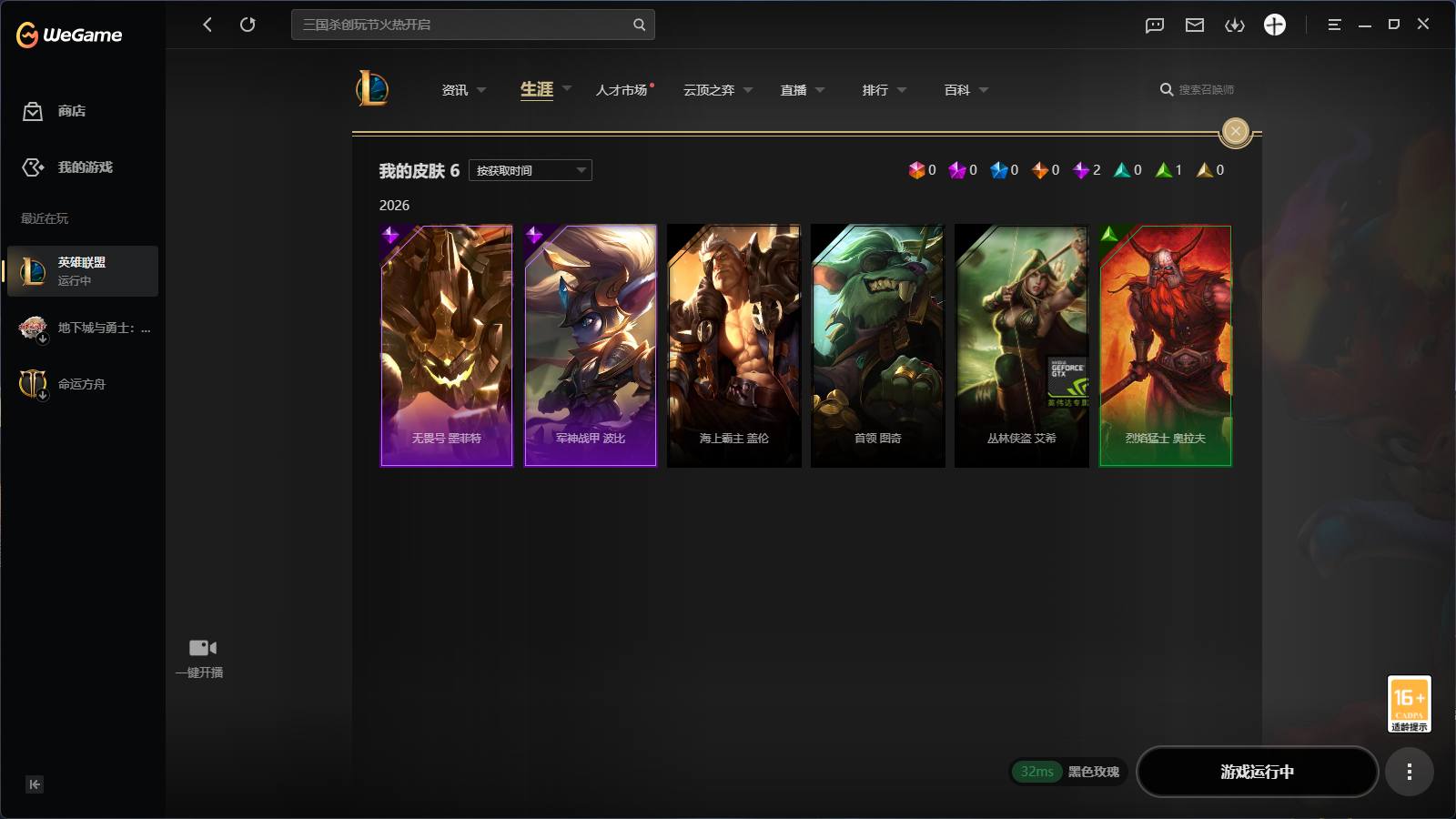Open the top-right hamburger menu icon
This screenshot has height=819, width=1456.
pyautogui.click(x=1334, y=25)
